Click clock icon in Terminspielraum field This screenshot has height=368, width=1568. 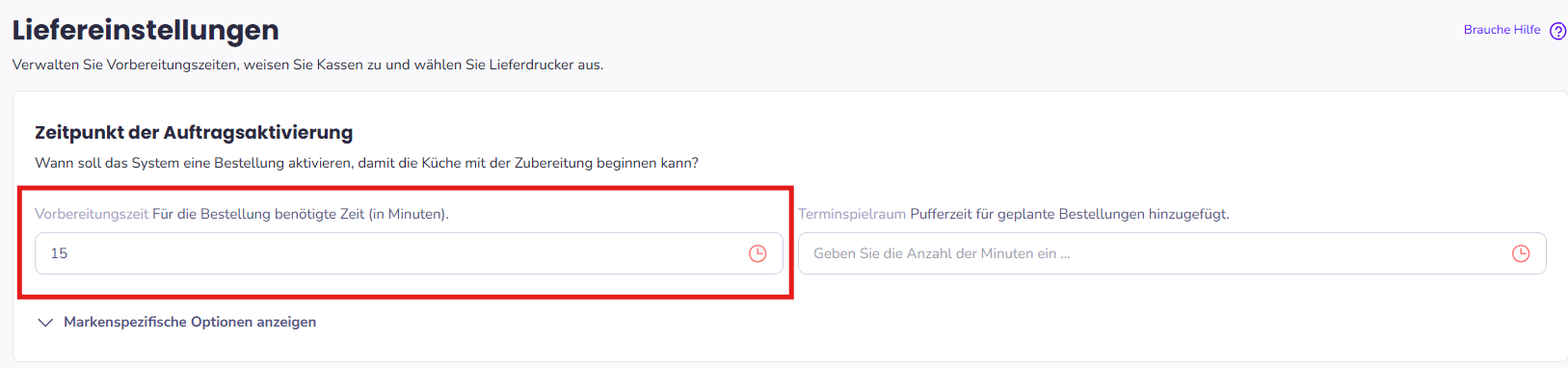tap(1521, 253)
